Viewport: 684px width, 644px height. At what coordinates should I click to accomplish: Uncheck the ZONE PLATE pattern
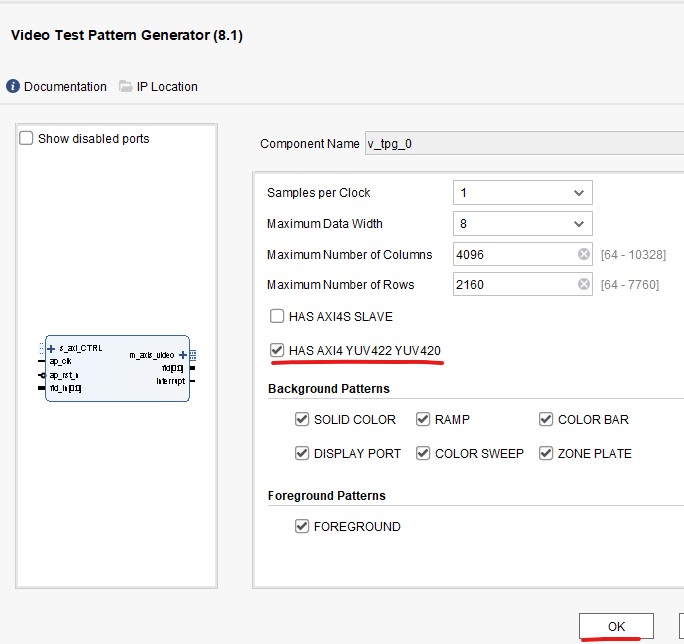546,454
